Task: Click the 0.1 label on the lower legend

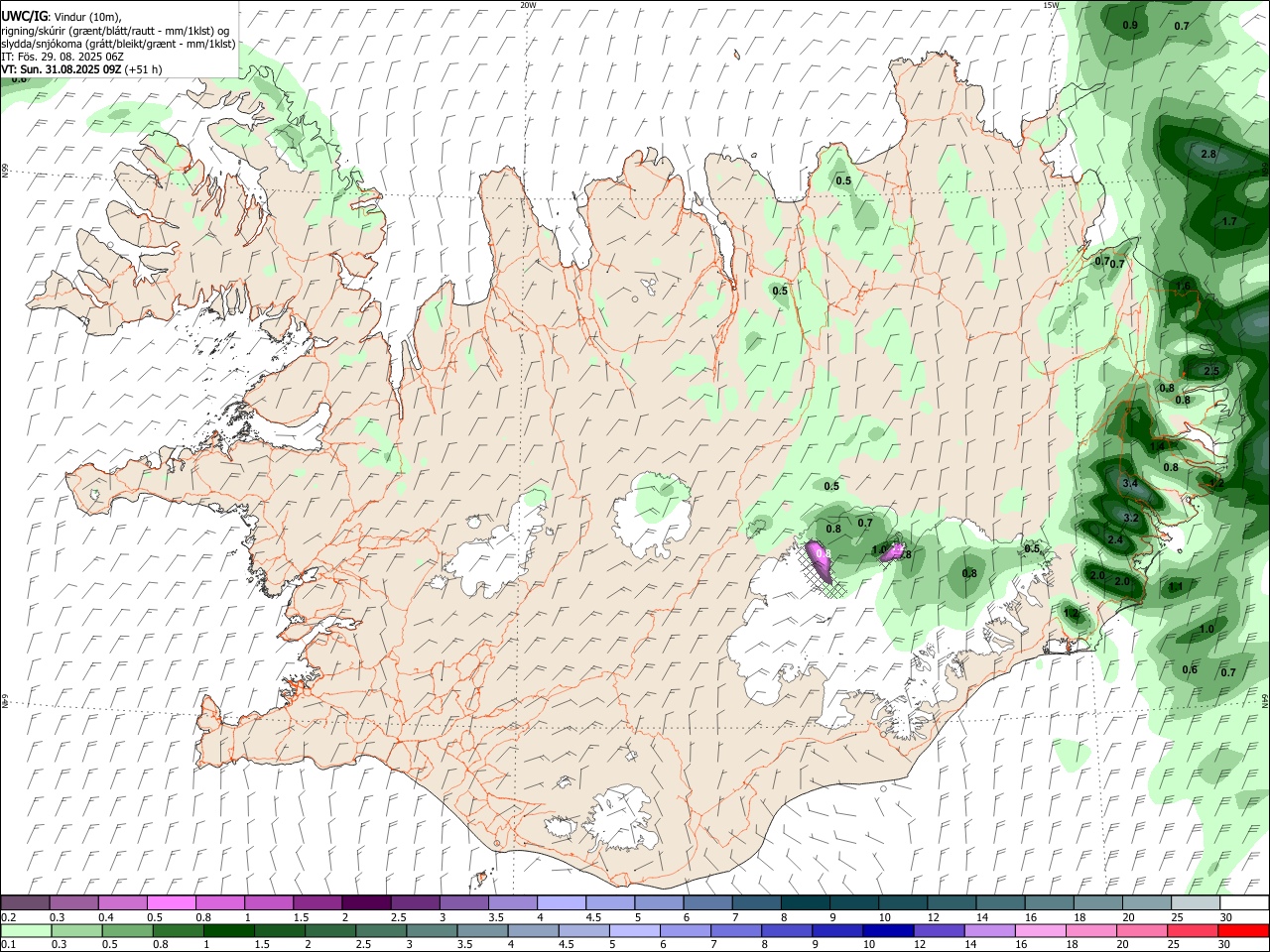Action: pos(9,944)
